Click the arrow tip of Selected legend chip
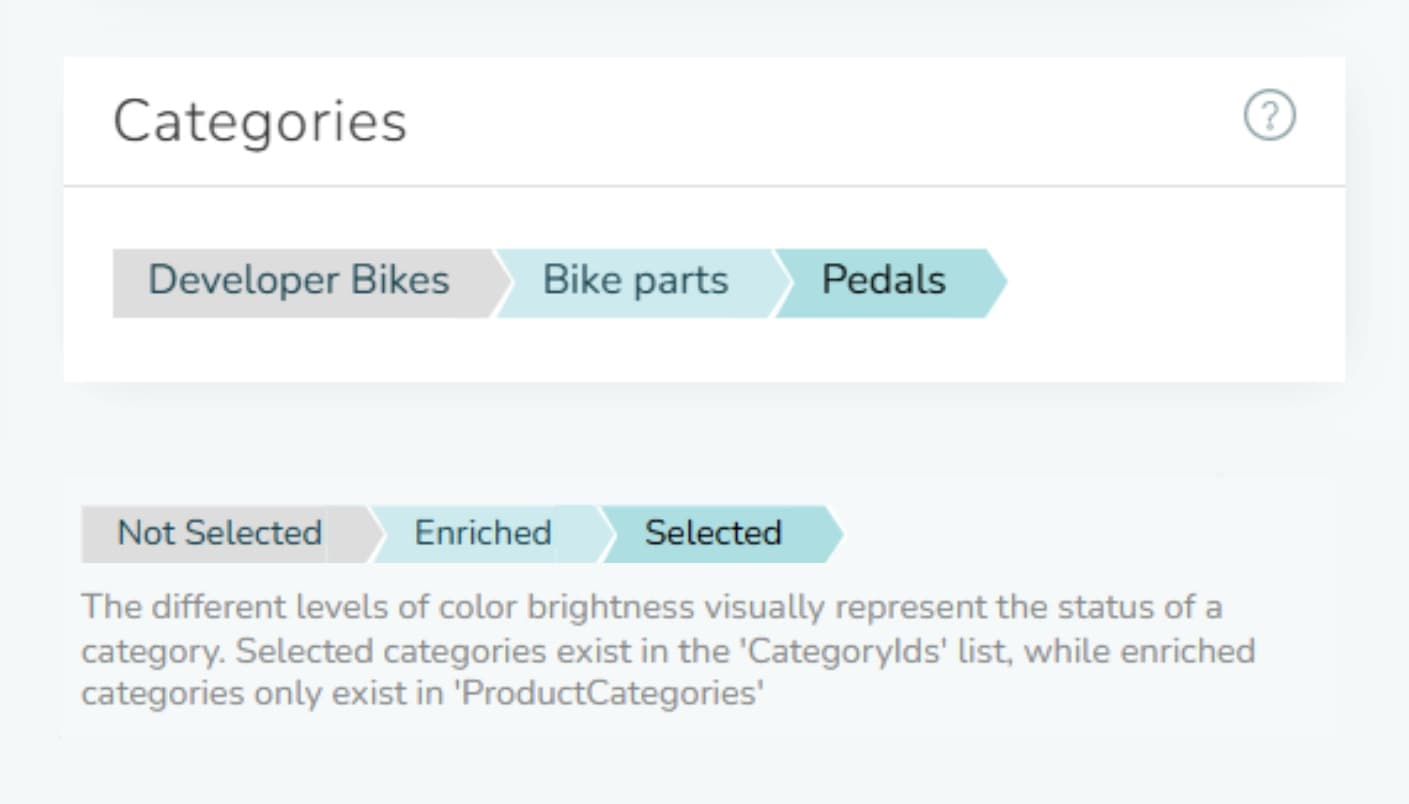Viewport: 1409px width, 804px height. click(x=834, y=534)
